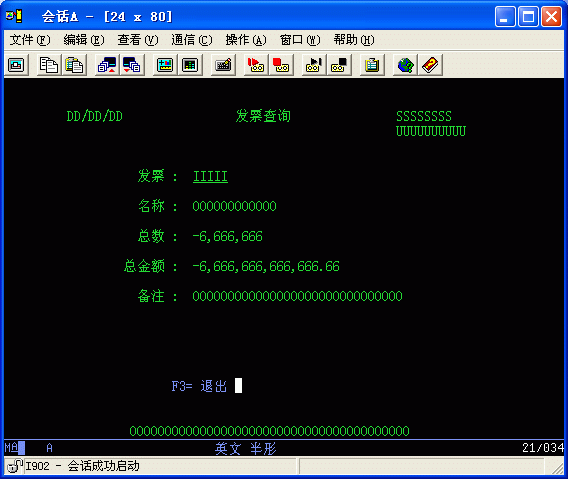Open the Display setup toolbar icon
Screen dimensions: 568x479
click(165, 65)
